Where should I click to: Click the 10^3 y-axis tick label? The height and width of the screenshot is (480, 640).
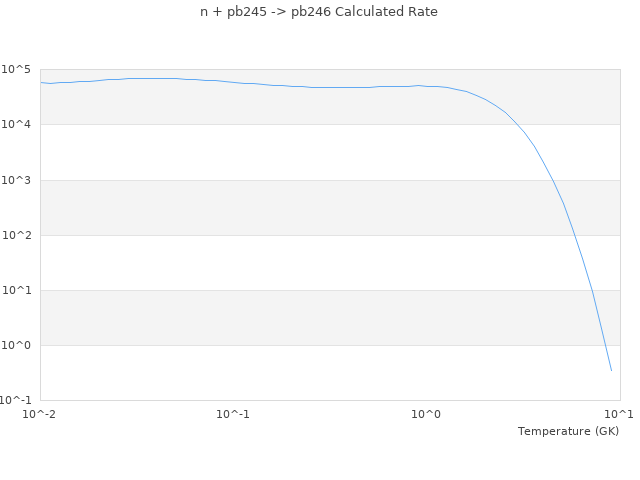pyautogui.click(x=18, y=180)
